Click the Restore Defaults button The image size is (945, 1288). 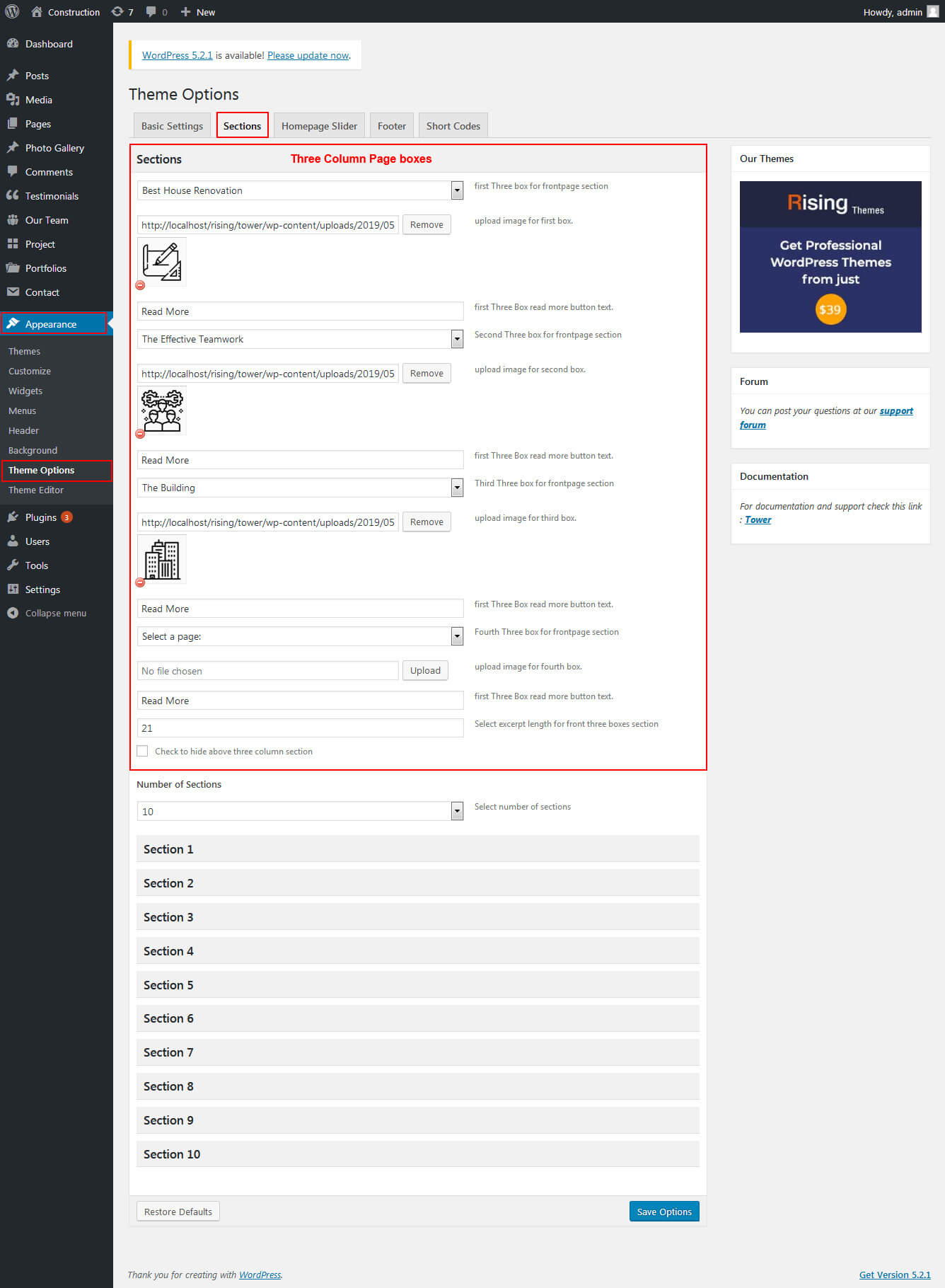(178, 1212)
